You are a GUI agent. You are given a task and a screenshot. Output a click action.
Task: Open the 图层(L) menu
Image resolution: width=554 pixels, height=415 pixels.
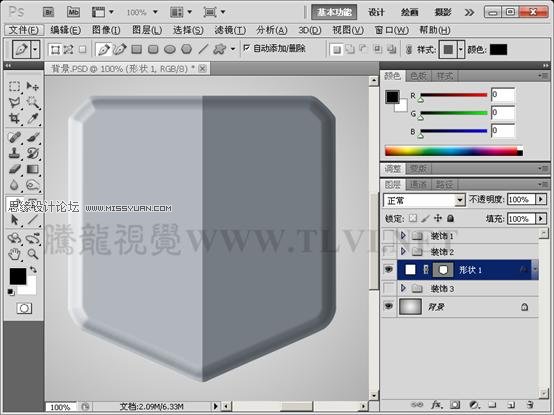pos(147,30)
